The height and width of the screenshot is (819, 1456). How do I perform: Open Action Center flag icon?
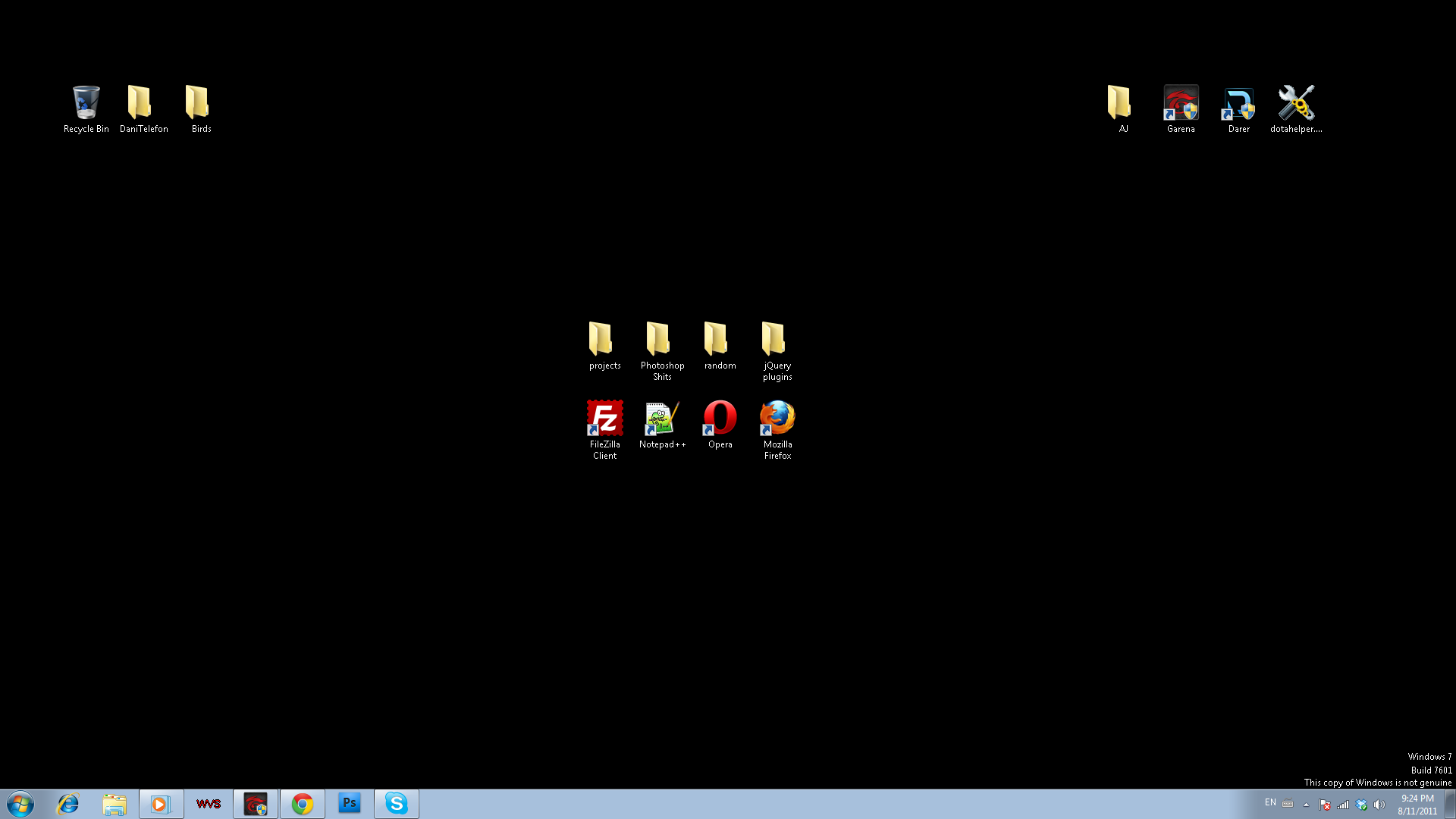[x=1324, y=805]
